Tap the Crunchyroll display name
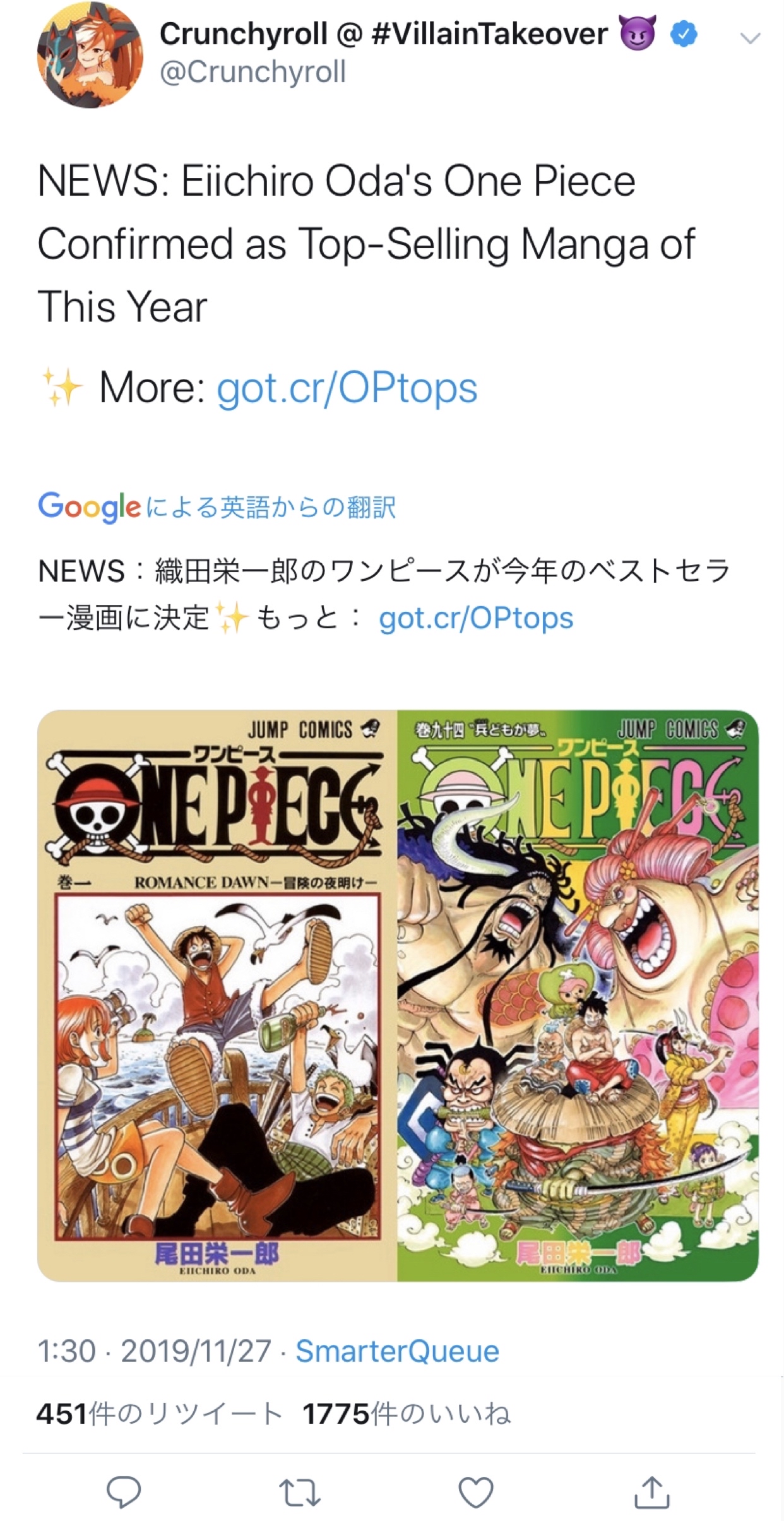The height and width of the screenshot is (1521, 784). pos(384,33)
